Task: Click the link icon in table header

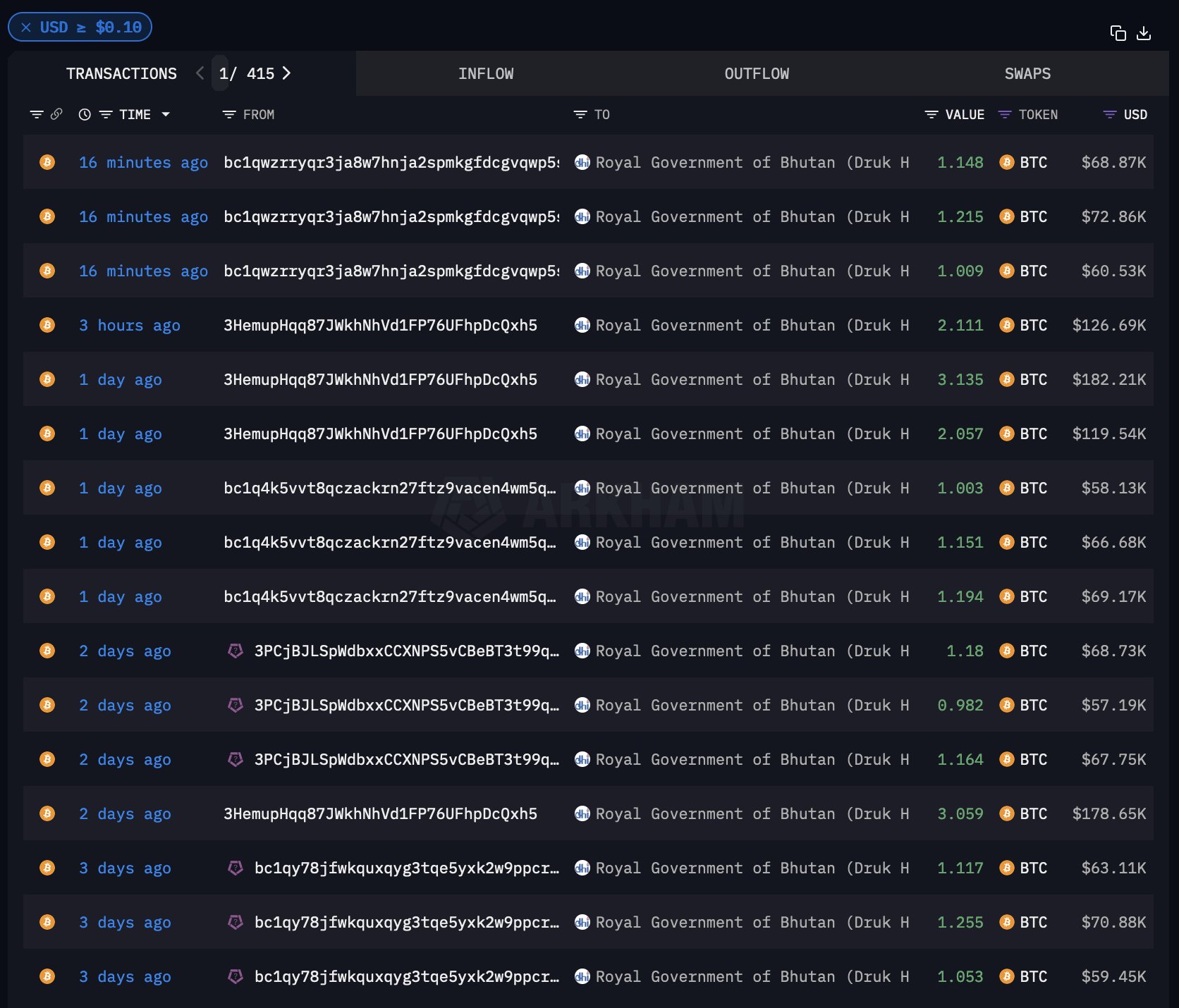Action: pos(56,114)
